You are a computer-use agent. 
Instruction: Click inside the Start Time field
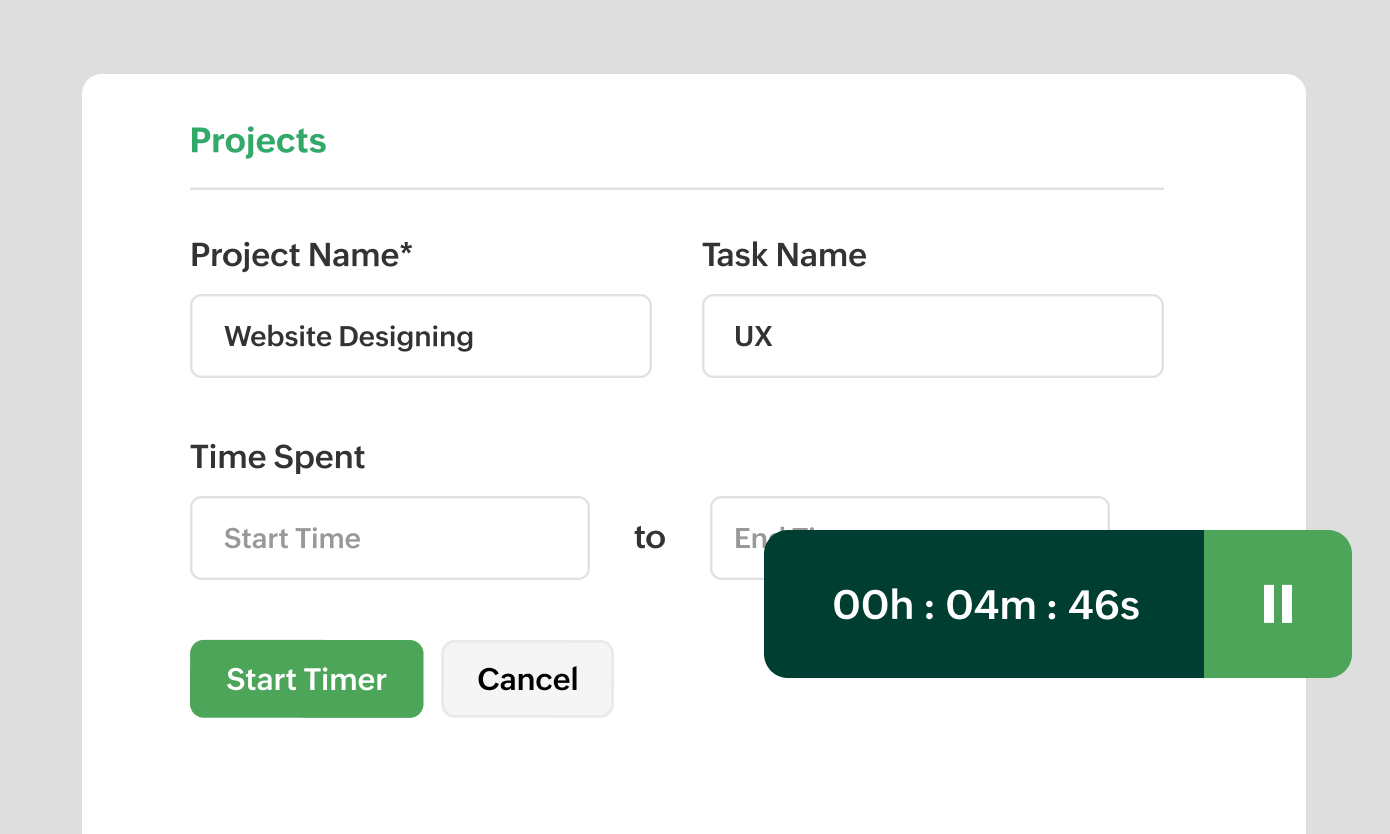click(390, 538)
